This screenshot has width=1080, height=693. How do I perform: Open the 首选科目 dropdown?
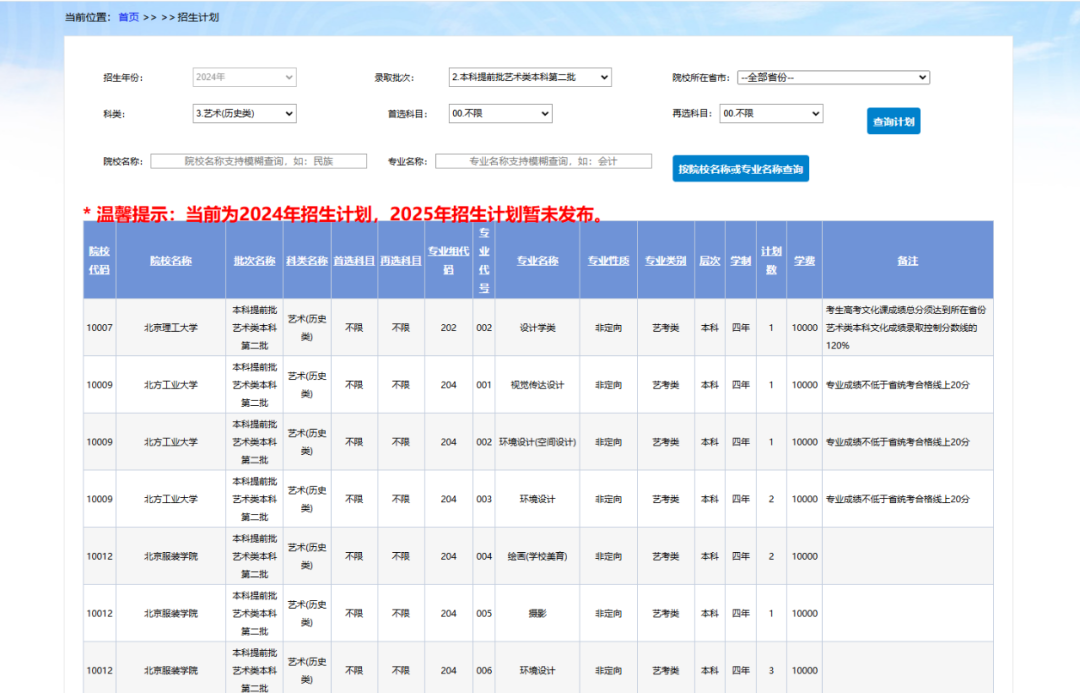click(500, 114)
